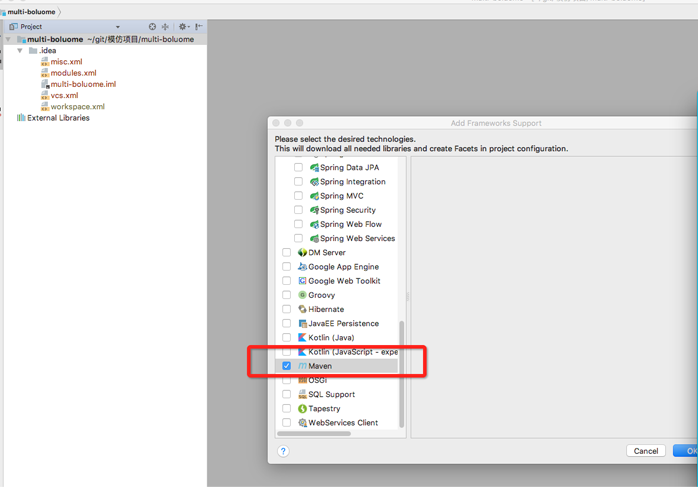Open the Project view dropdown arrow
The height and width of the screenshot is (487, 698).
pos(118,27)
